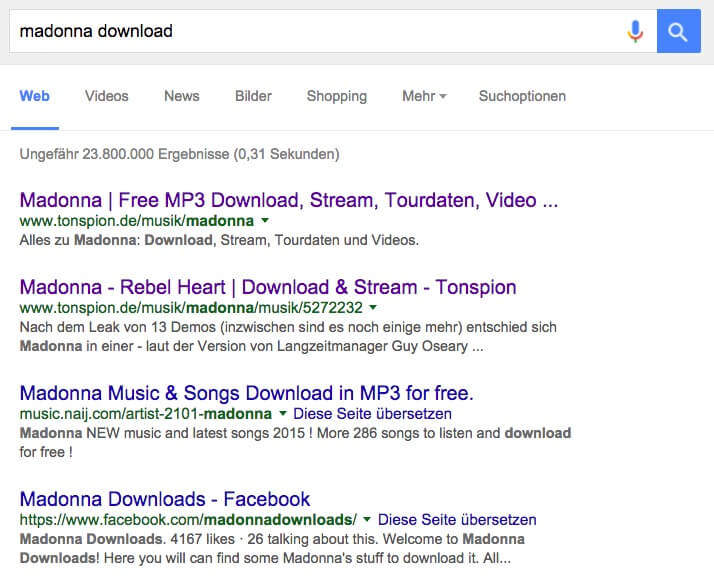Expand arrow next to tonspion.de/musik/madonna URL
Image resolution: width=714 pixels, height=578 pixels.
[265, 221]
